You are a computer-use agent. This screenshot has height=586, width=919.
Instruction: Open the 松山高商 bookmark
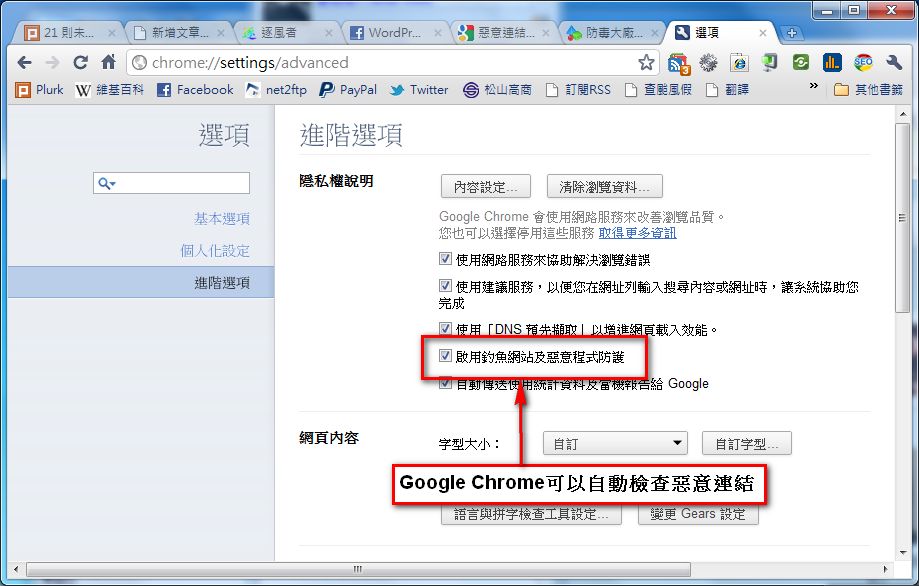497,90
